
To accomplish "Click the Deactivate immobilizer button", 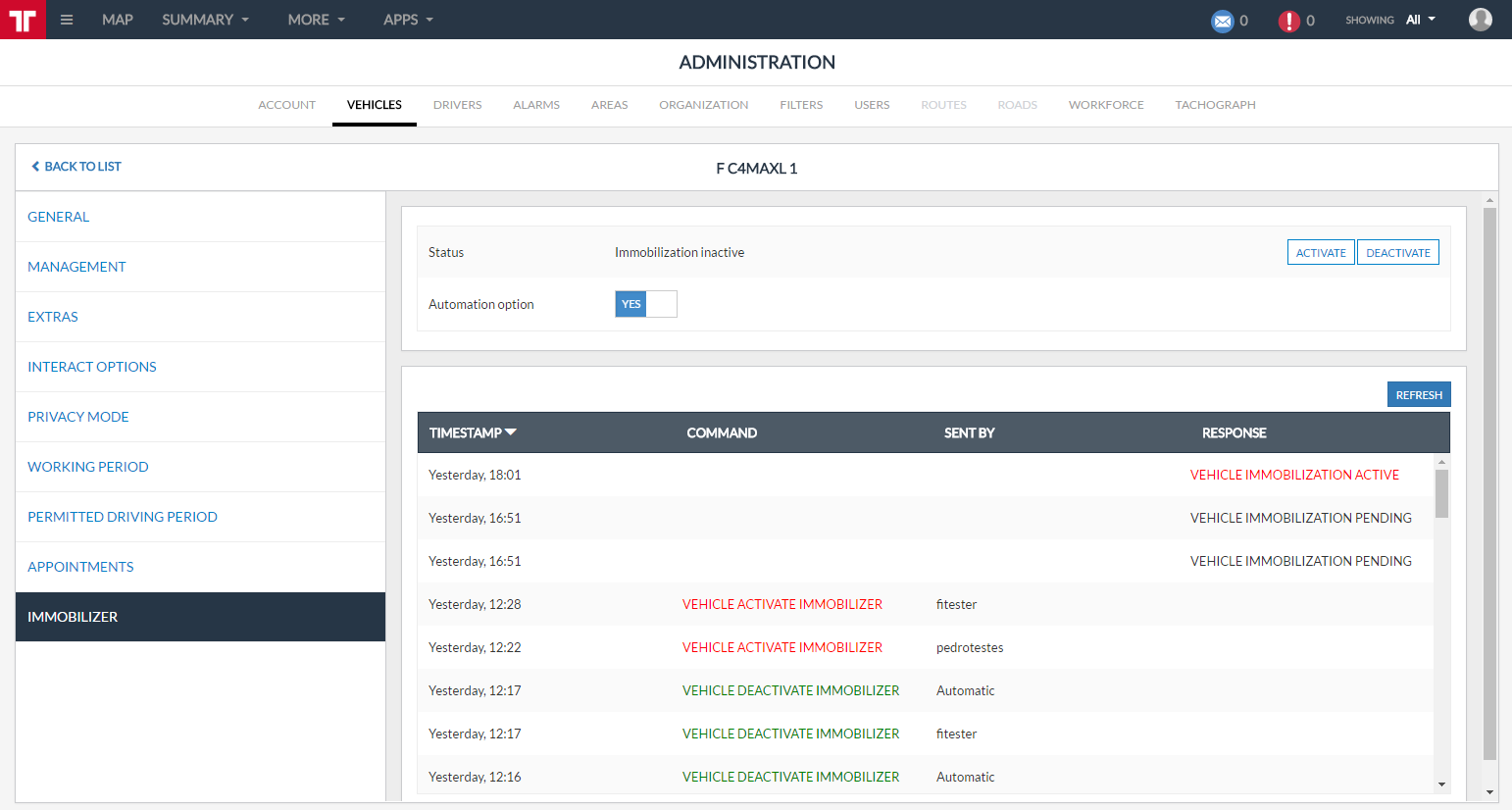I will click(1397, 253).
